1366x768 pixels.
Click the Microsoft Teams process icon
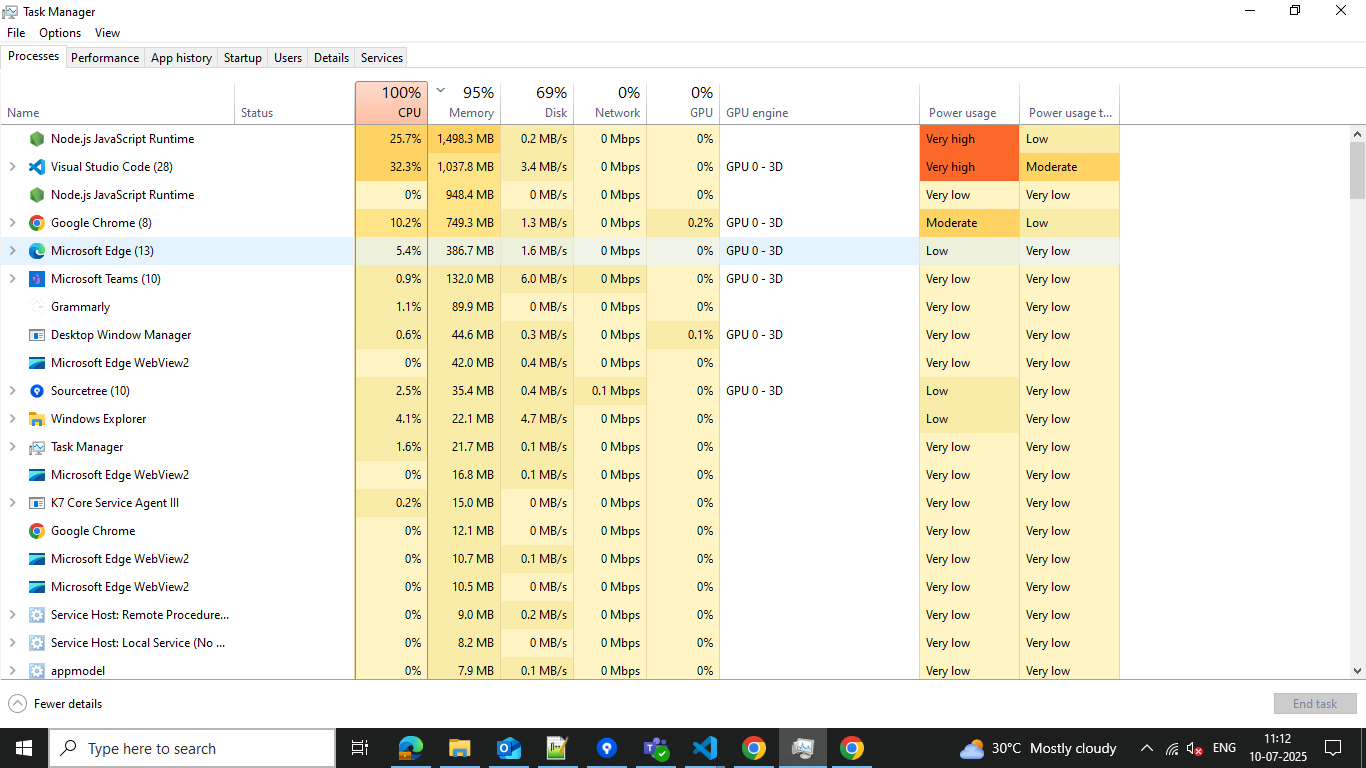[x=37, y=279]
